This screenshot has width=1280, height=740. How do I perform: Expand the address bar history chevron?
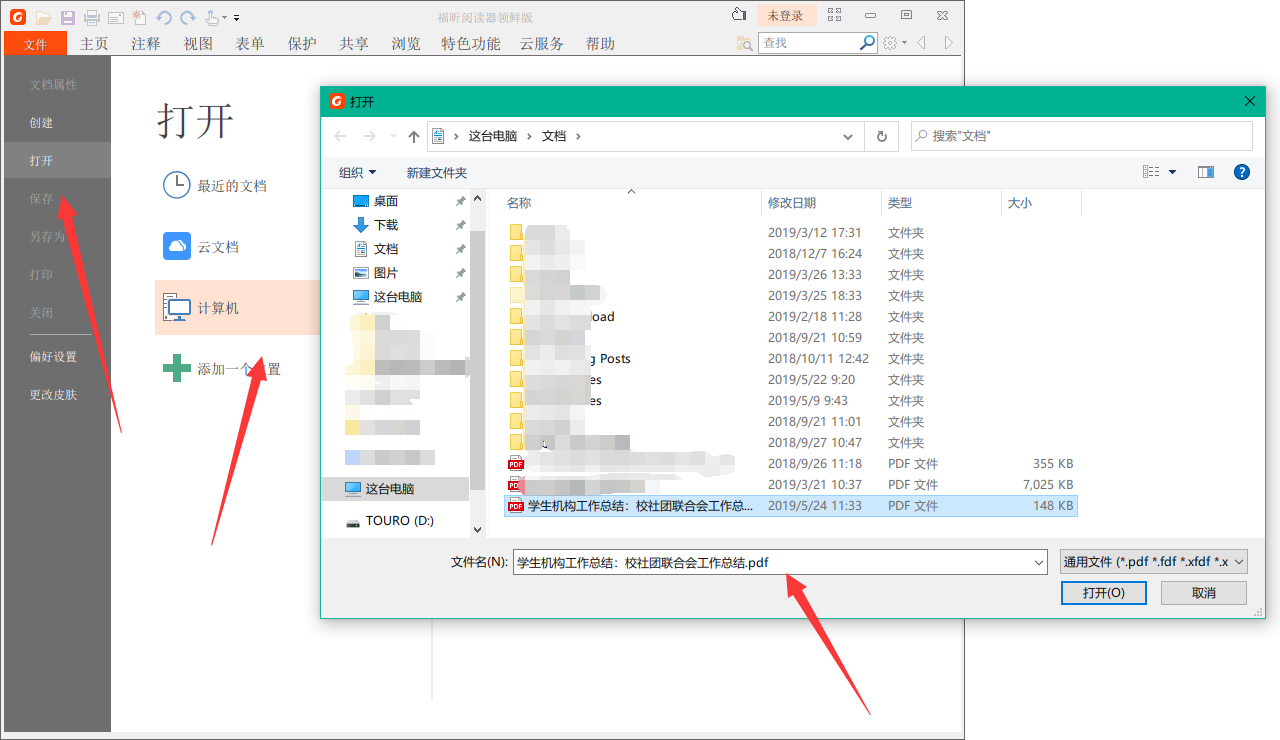[848, 136]
